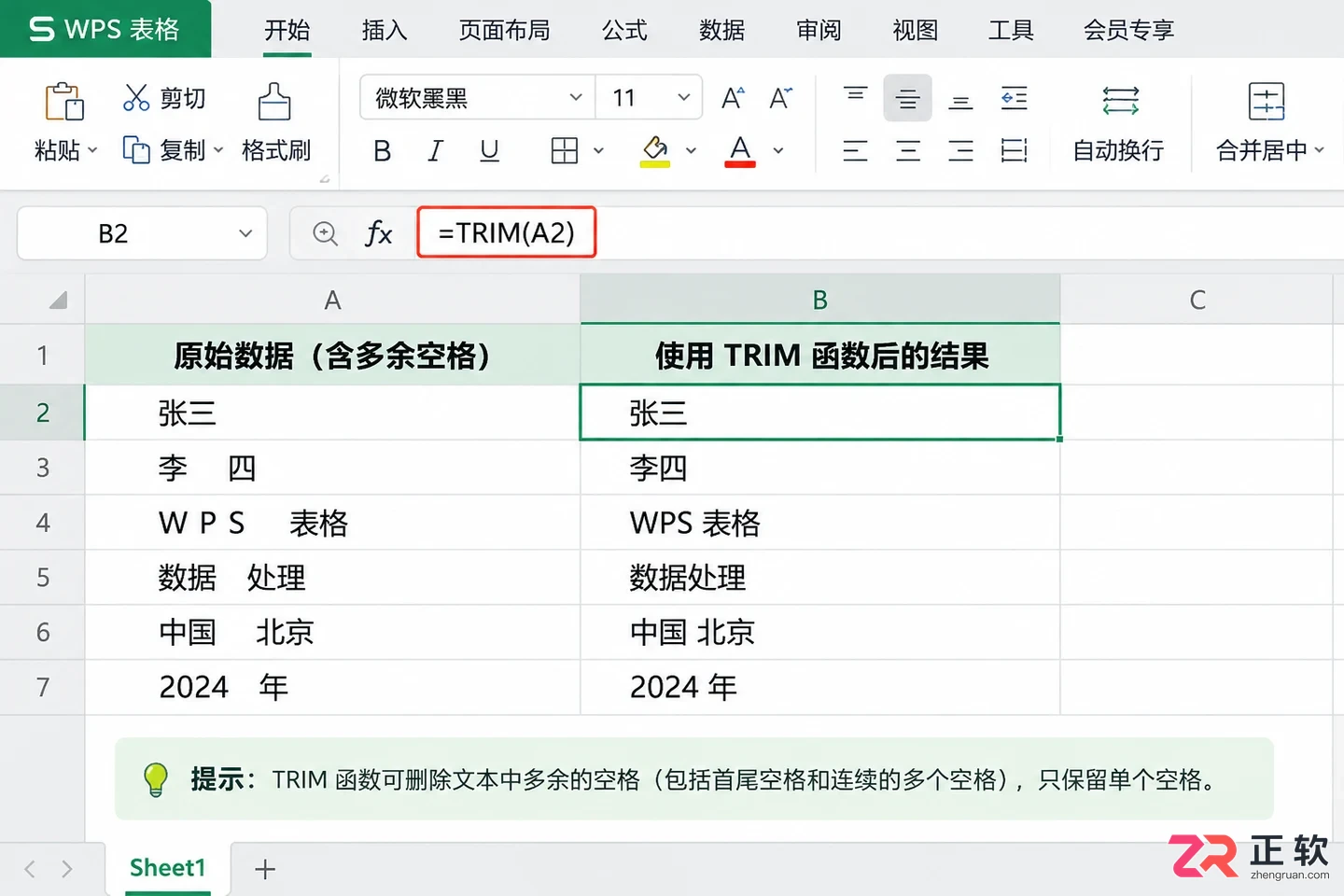Open the borders dropdown arrow
This screenshot has width=1344, height=896.
(x=598, y=150)
